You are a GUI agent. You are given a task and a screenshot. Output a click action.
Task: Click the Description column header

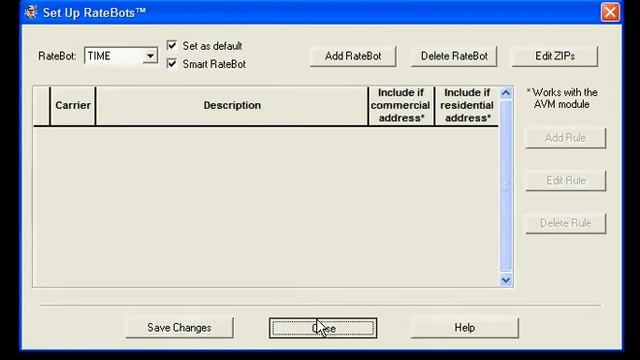[232, 105]
